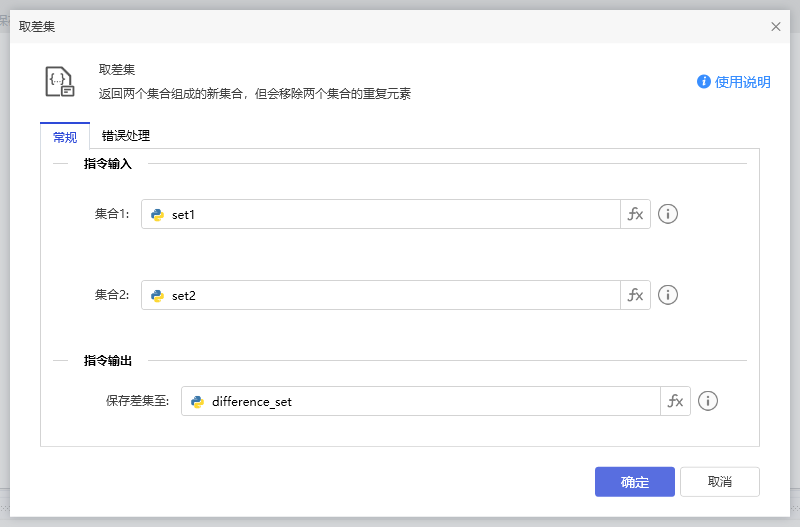Show the info tooltip icon for 集合2
The height and width of the screenshot is (527, 800).
coord(668,295)
